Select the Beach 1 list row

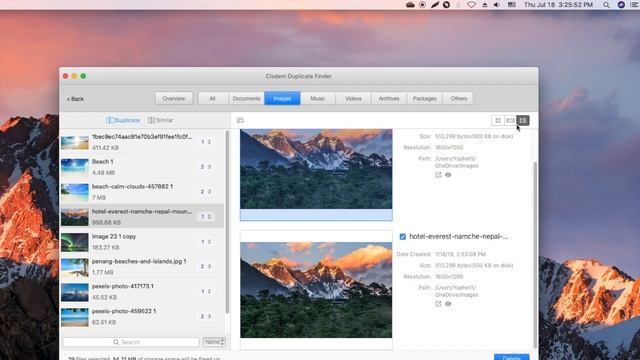coord(142,167)
